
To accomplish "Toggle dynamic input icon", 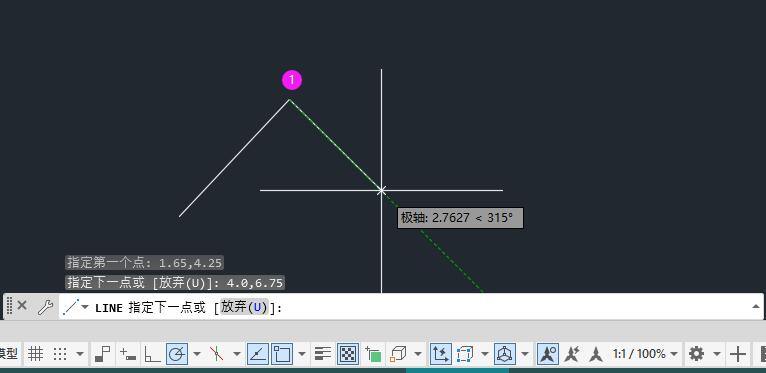I will 128,353.
